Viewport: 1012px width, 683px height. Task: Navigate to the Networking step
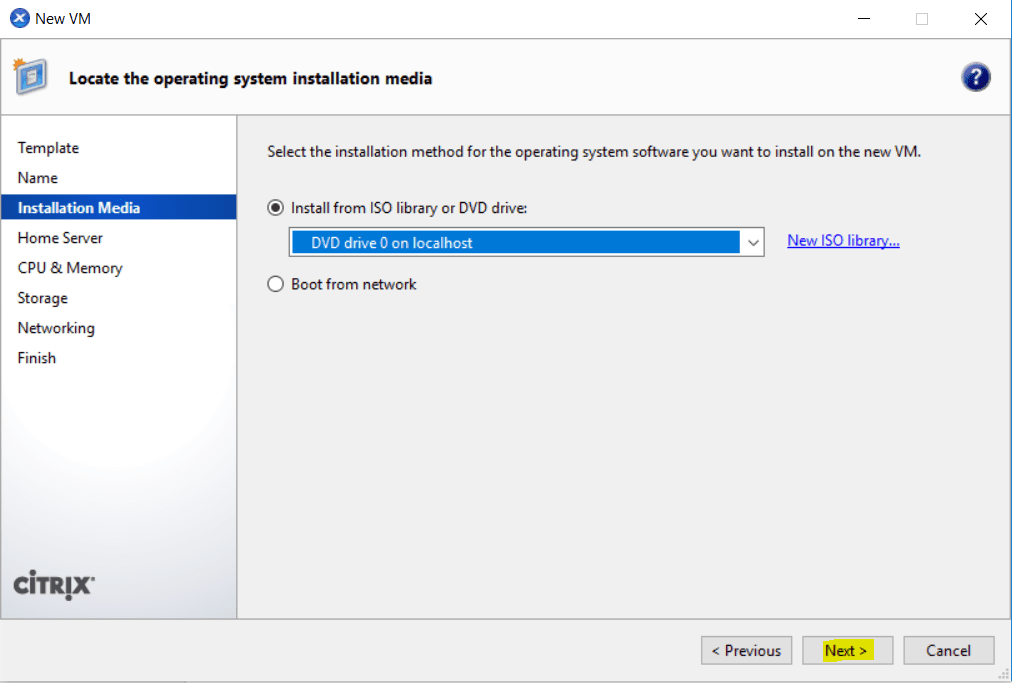coord(56,327)
